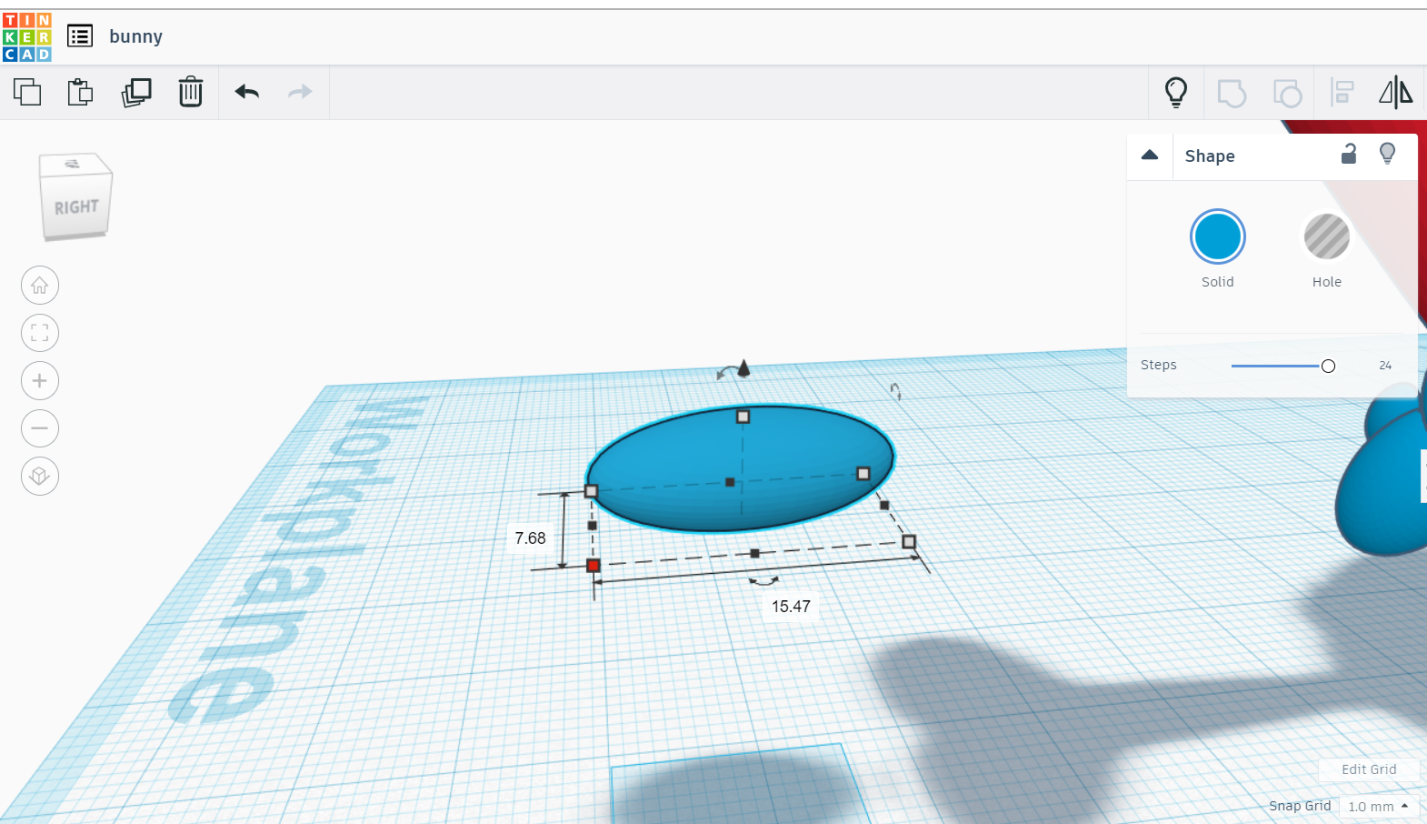Click the Paste icon in toolbar
Image resolution: width=1427 pixels, height=824 pixels.
(80, 92)
